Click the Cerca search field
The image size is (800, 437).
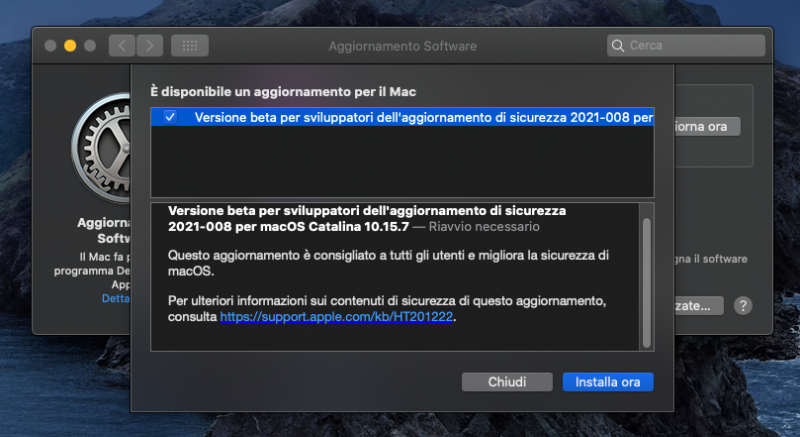pyautogui.click(x=686, y=46)
